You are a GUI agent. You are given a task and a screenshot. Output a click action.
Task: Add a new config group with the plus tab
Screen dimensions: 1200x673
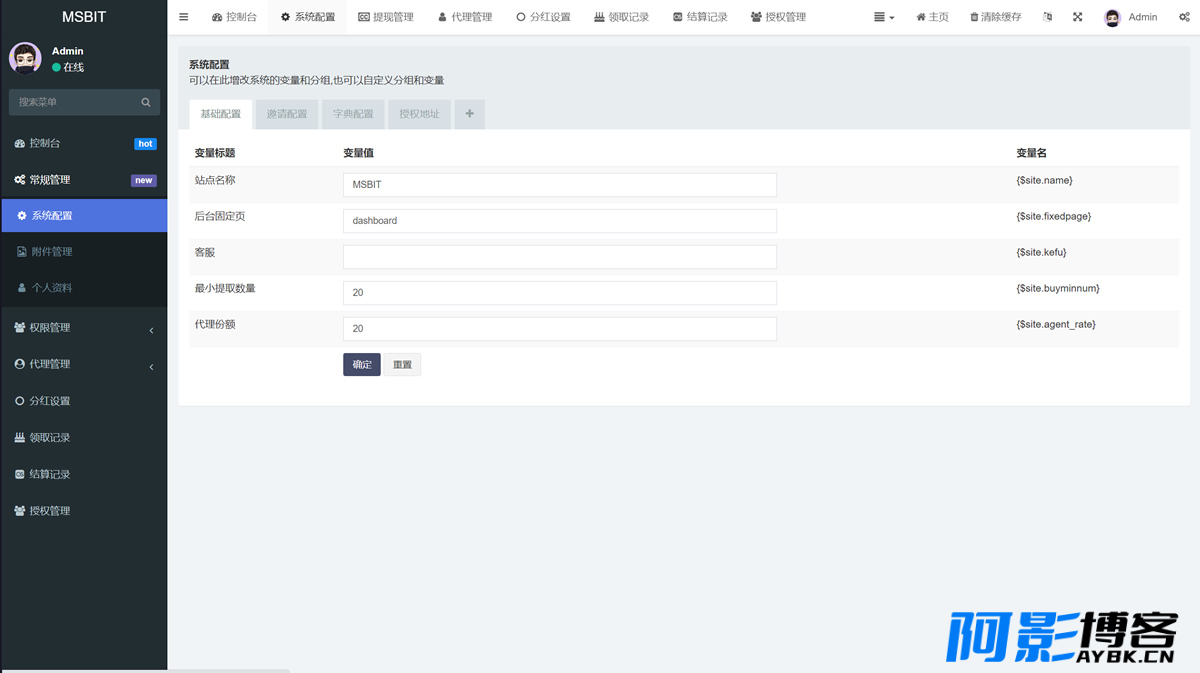point(470,114)
